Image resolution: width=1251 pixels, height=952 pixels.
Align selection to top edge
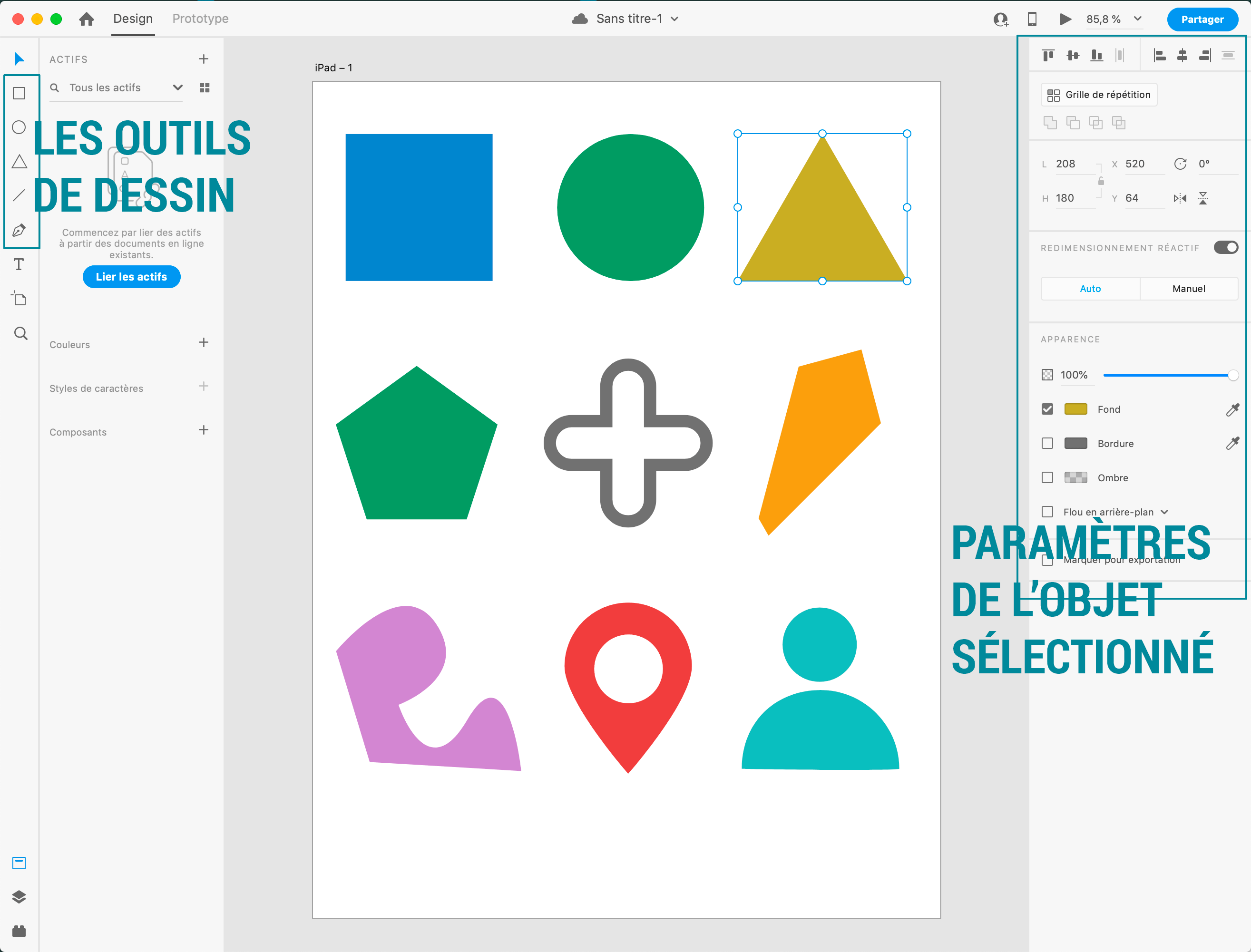[x=1048, y=56]
